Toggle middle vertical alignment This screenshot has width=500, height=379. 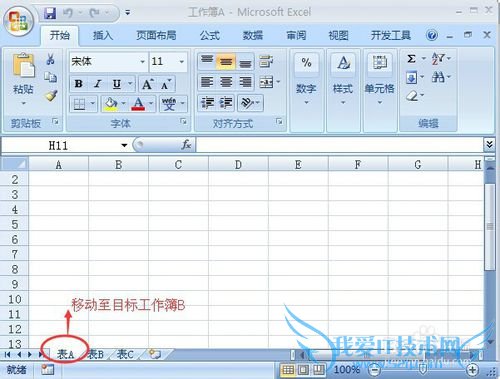pos(226,61)
